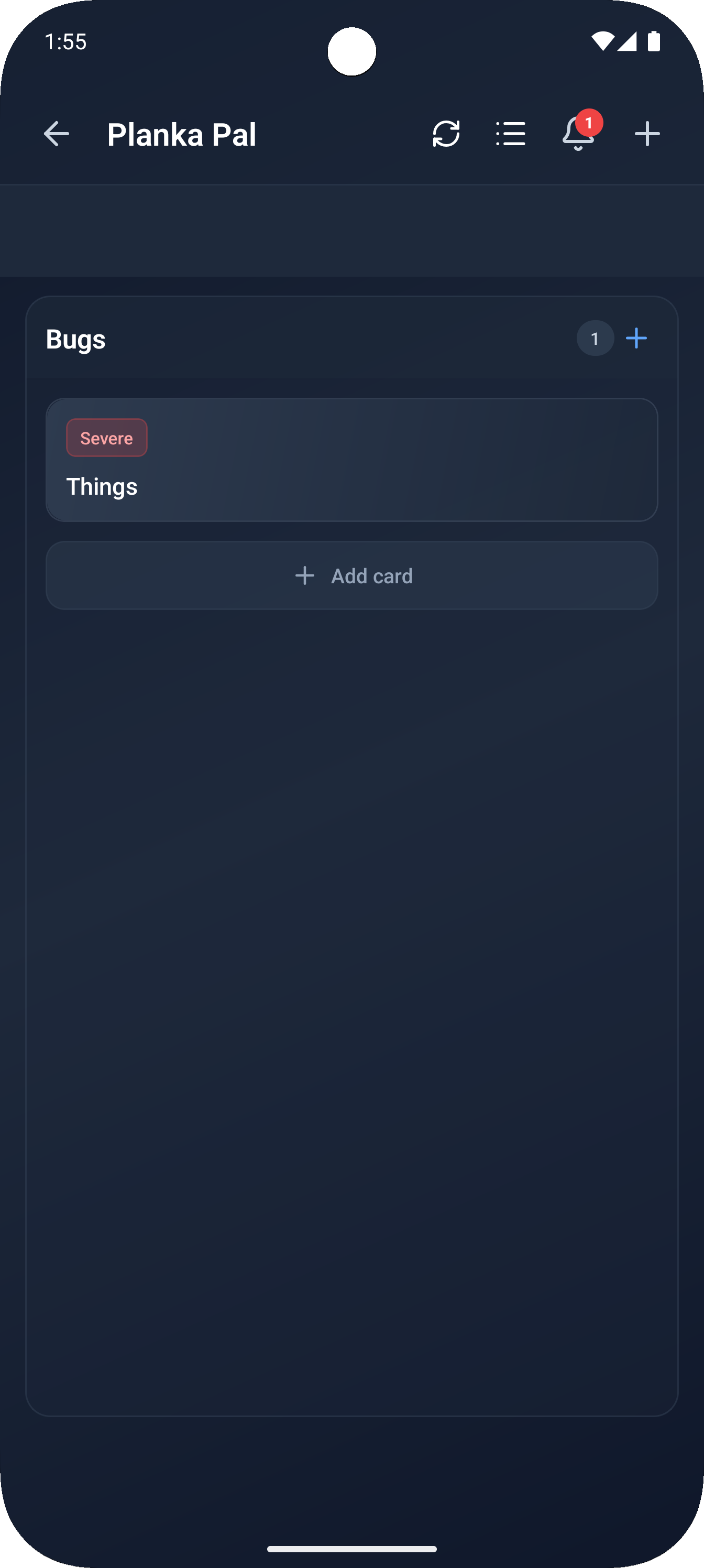Tap the battery icon in the status bar
The height and width of the screenshot is (1568, 704).
pyautogui.click(x=654, y=41)
